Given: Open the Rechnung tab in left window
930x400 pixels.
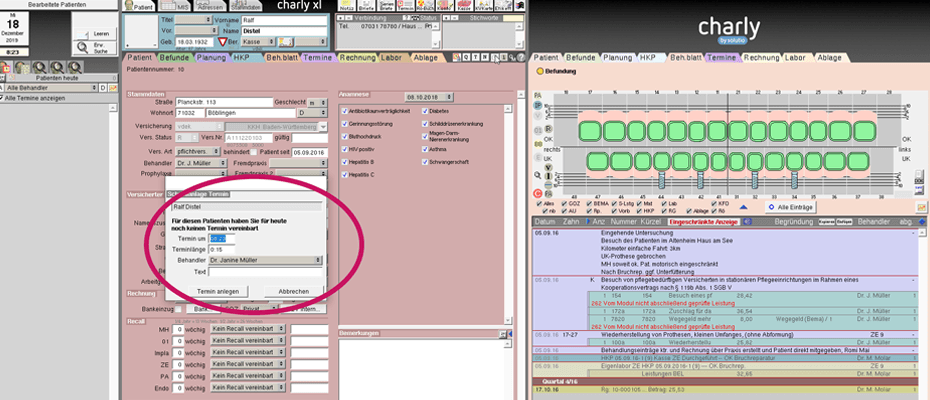Looking at the screenshot, I should point(358,58).
